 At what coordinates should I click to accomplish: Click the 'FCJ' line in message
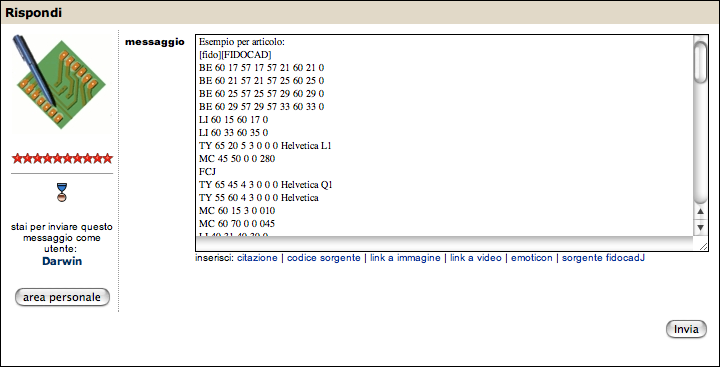click(x=208, y=172)
